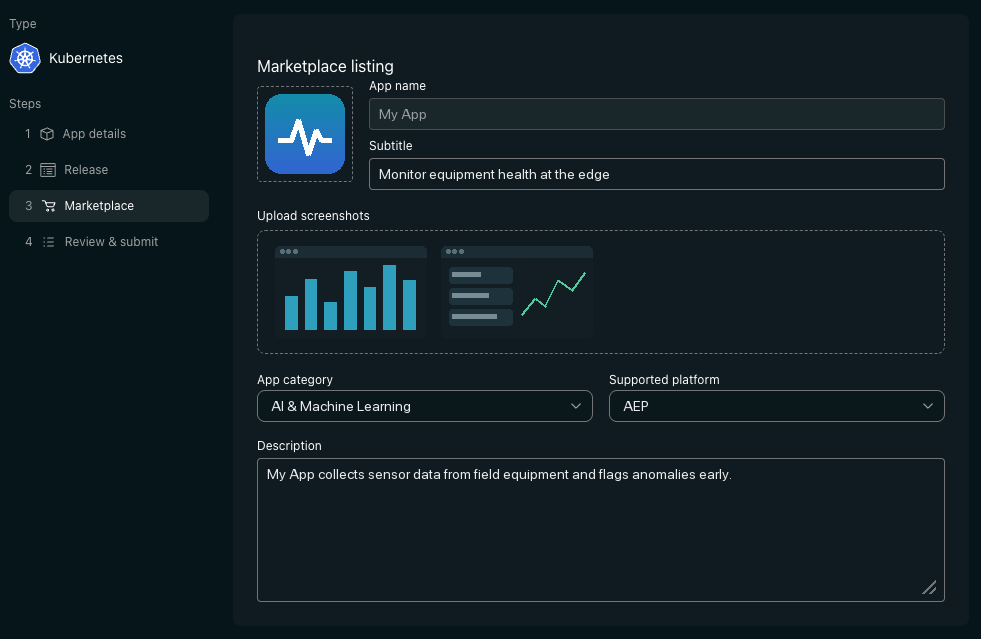
Task: Click the Upload screenshots label
Action: pyautogui.click(x=313, y=216)
